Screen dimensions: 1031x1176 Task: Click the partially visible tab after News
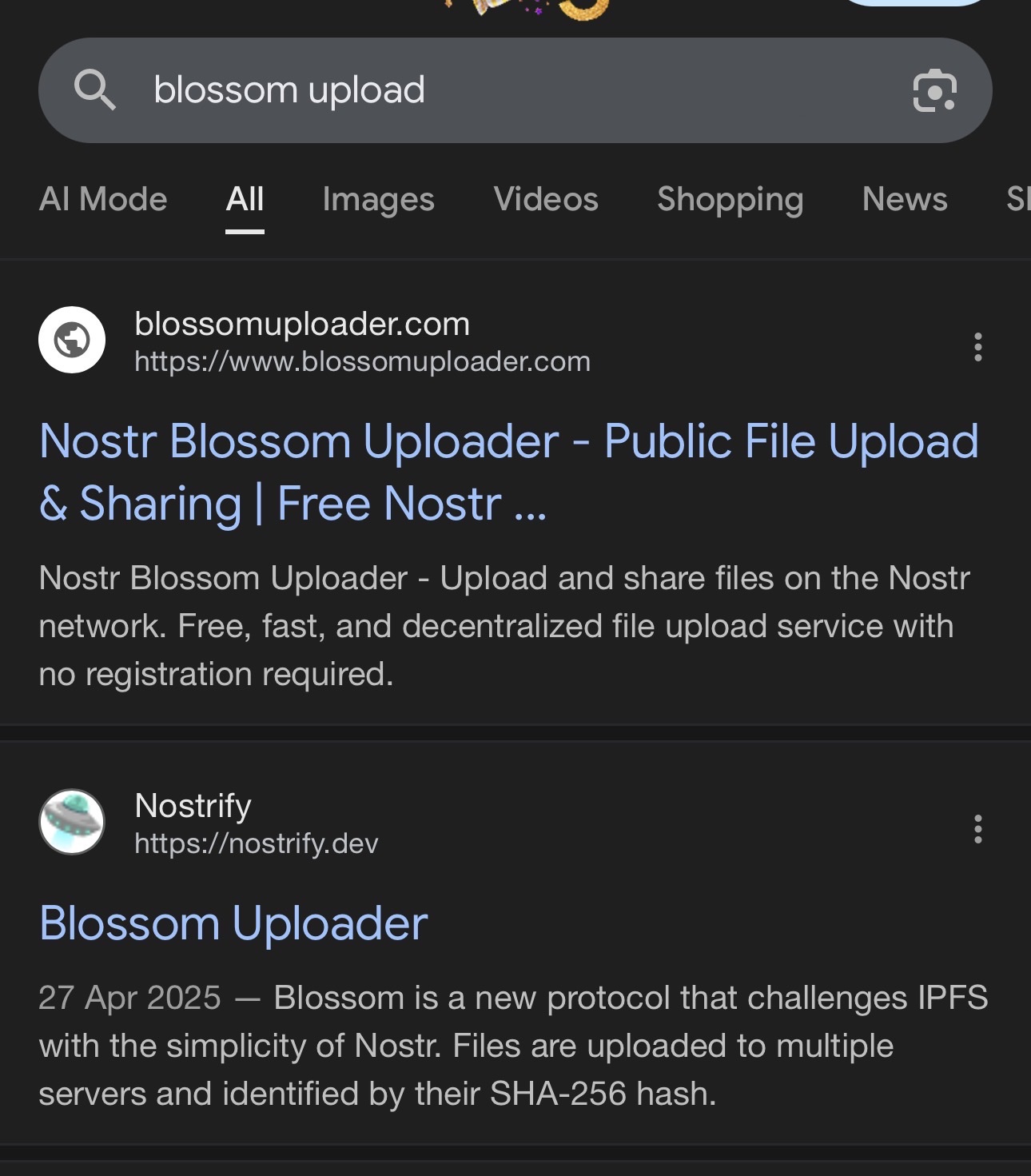click(1018, 199)
